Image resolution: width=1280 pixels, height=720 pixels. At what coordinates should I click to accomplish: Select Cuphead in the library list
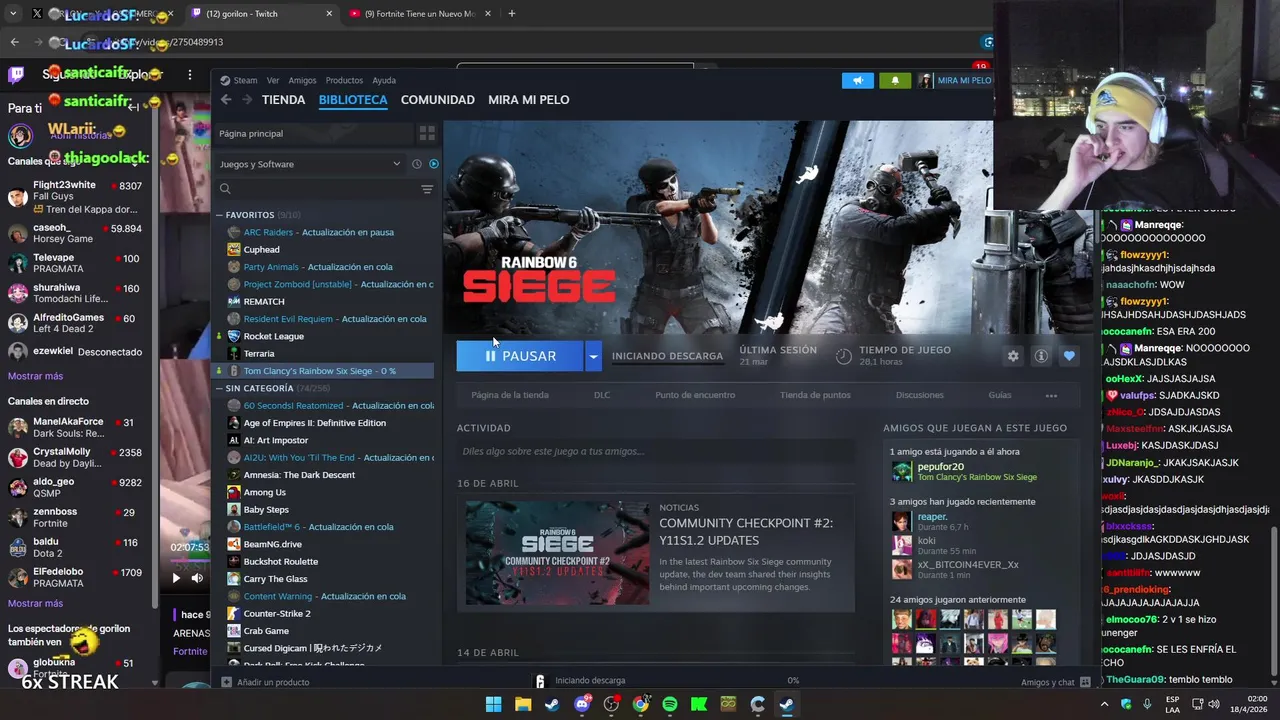pos(261,249)
